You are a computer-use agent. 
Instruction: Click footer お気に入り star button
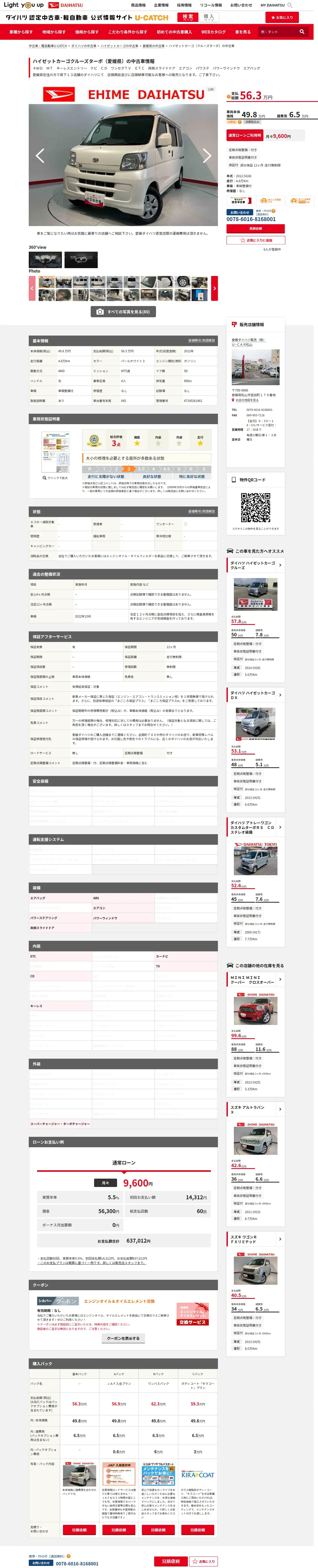tap(204, 1561)
